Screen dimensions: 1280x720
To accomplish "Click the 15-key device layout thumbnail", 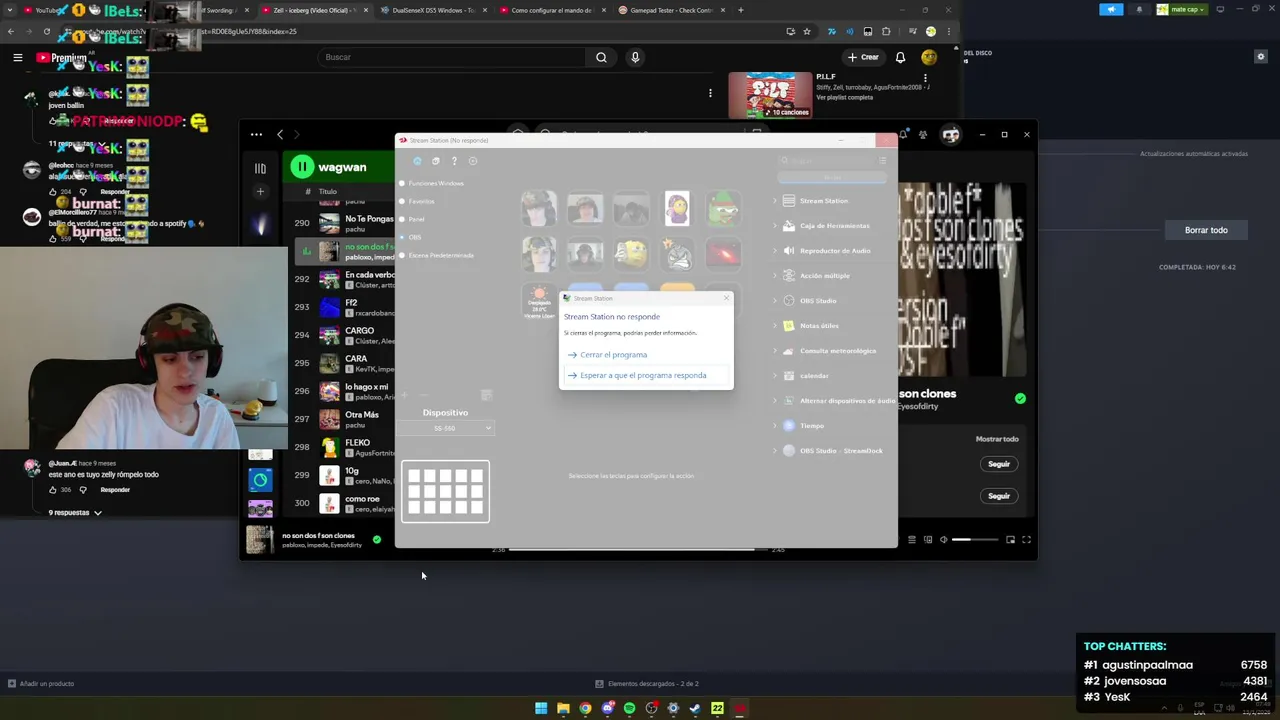I will tap(446, 491).
